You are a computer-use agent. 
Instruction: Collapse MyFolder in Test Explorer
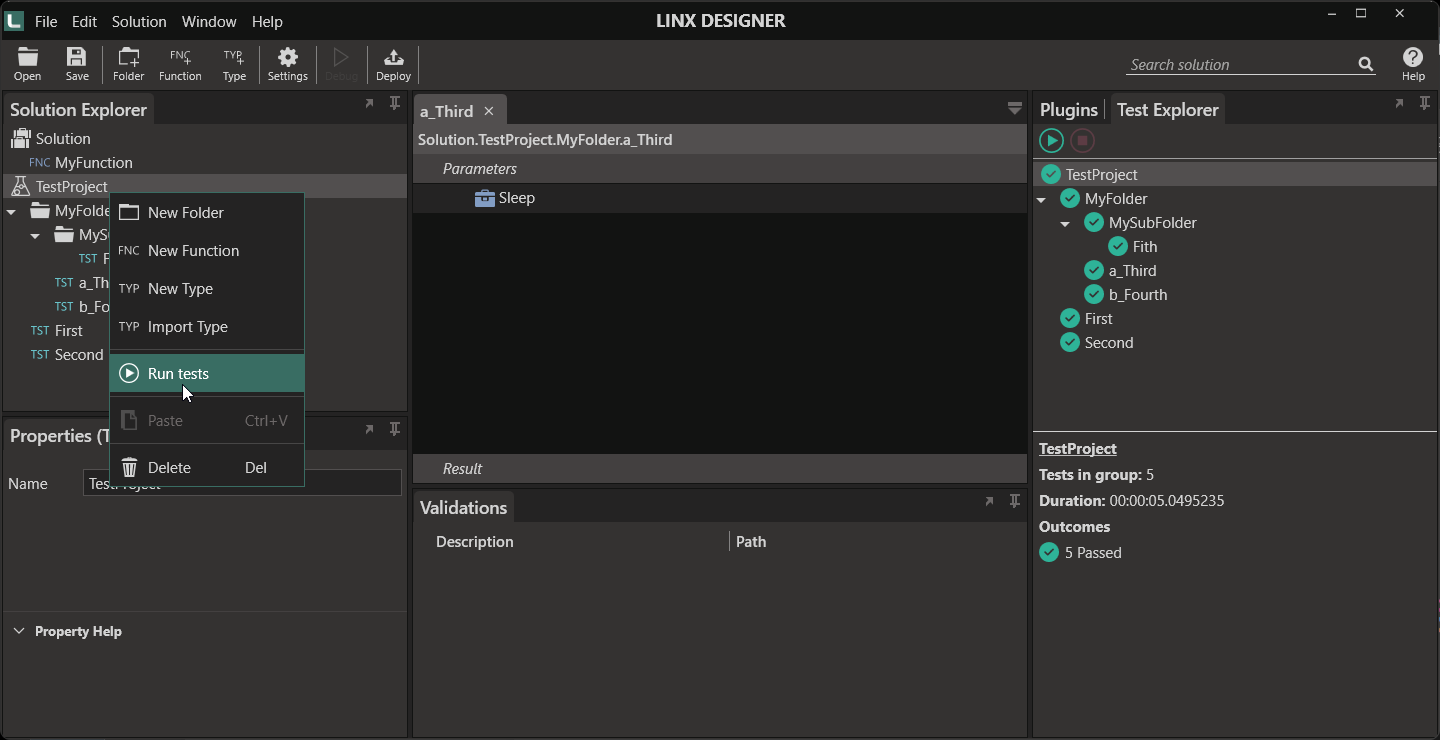click(x=1041, y=200)
